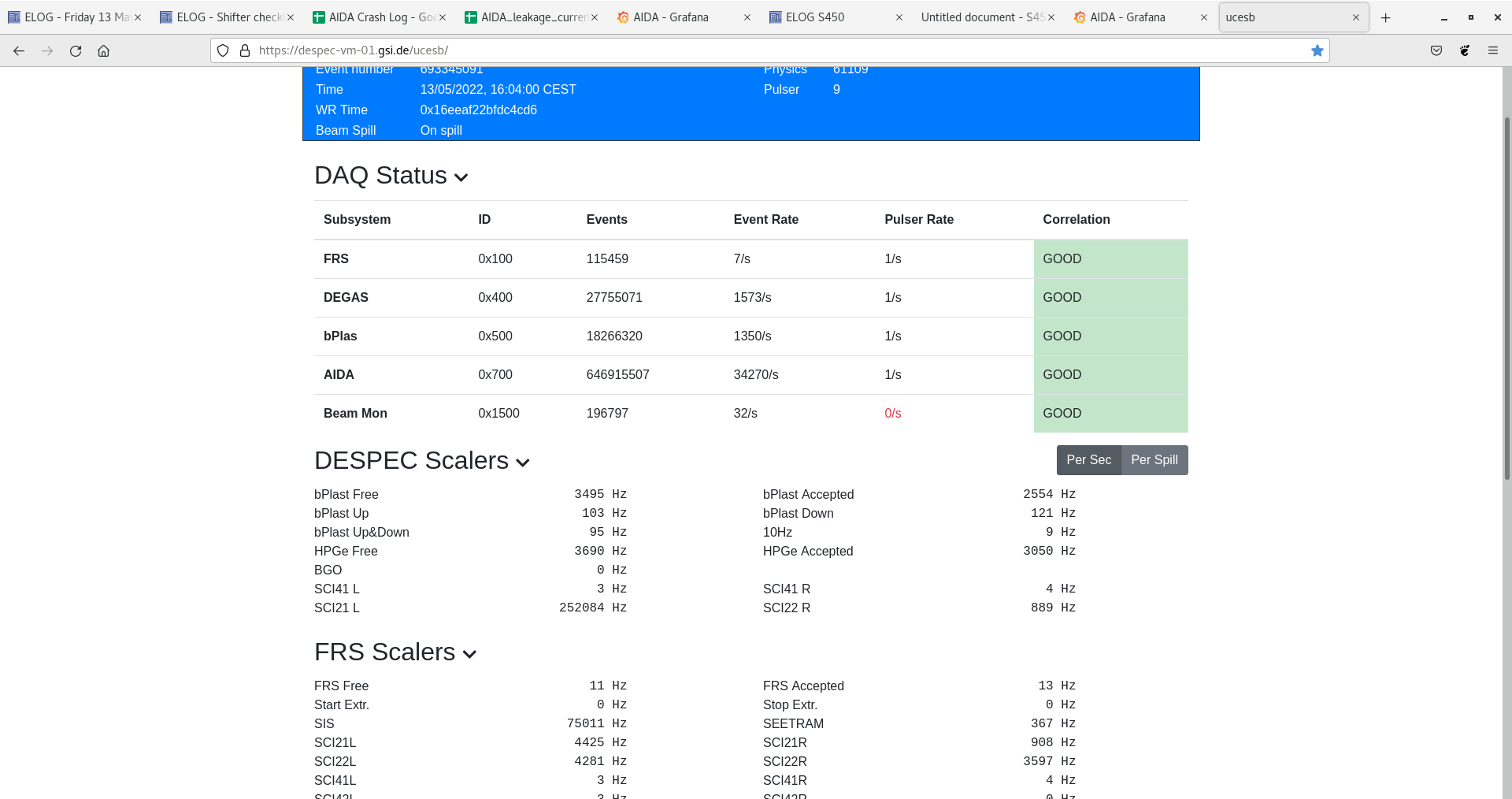Select the Per Sec scaler mode
The width and height of the screenshot is (1512, 799).
[1088, 460]
